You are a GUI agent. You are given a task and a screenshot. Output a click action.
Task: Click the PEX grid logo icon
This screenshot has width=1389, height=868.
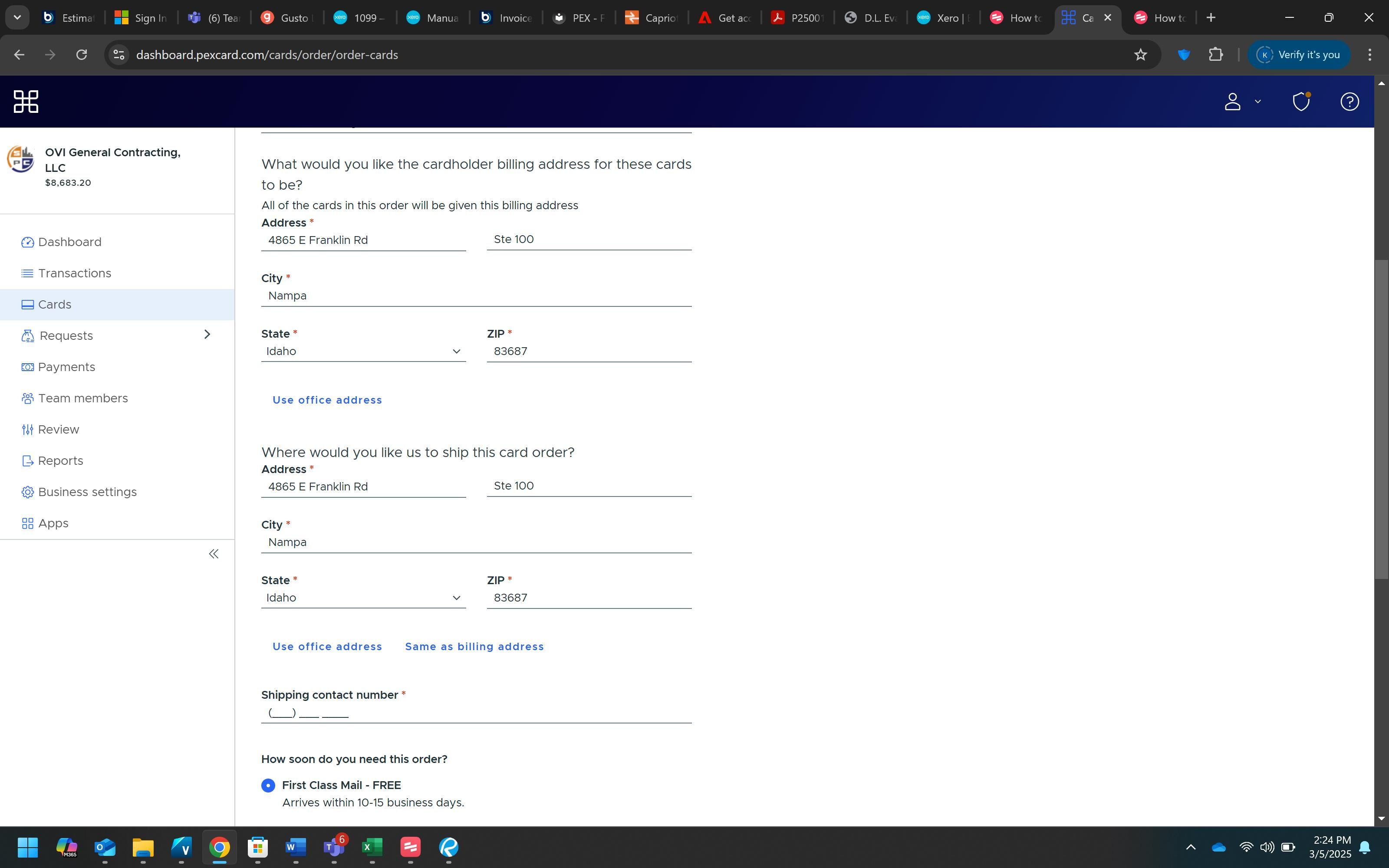[26, 102]
